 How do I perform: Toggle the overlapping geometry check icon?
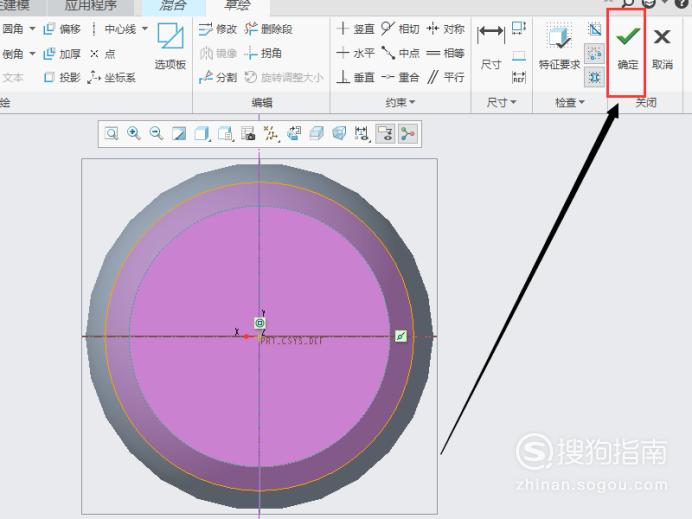(594, 30)
